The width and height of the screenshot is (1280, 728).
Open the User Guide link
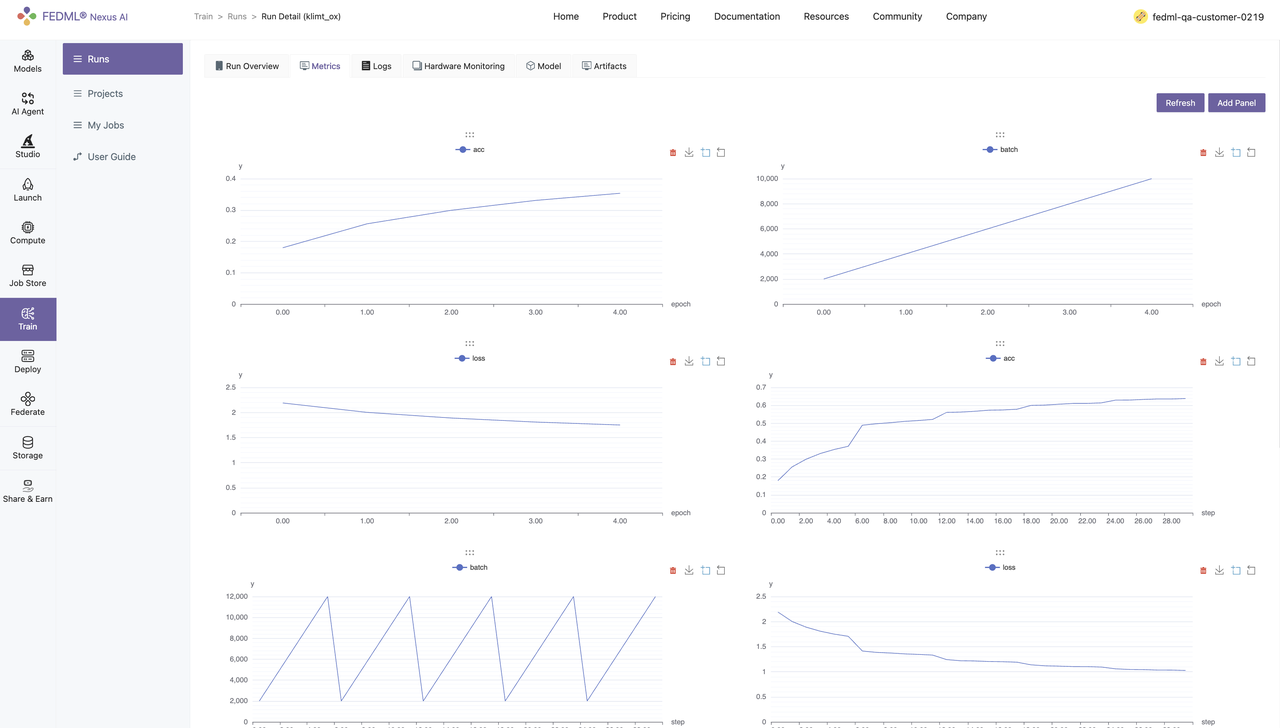click(123, 157)
